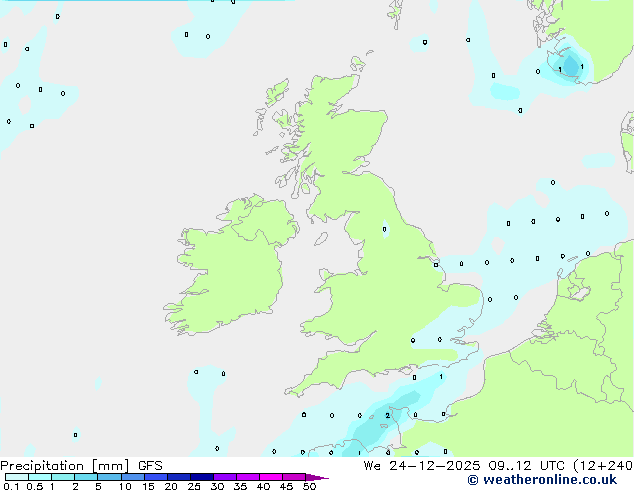Image resolution: width=634 pixels, height=490 pixels.
Task: Click the 'Precipitation [mm]' title text
Action: pyautogui.click(x=65, y=466)
